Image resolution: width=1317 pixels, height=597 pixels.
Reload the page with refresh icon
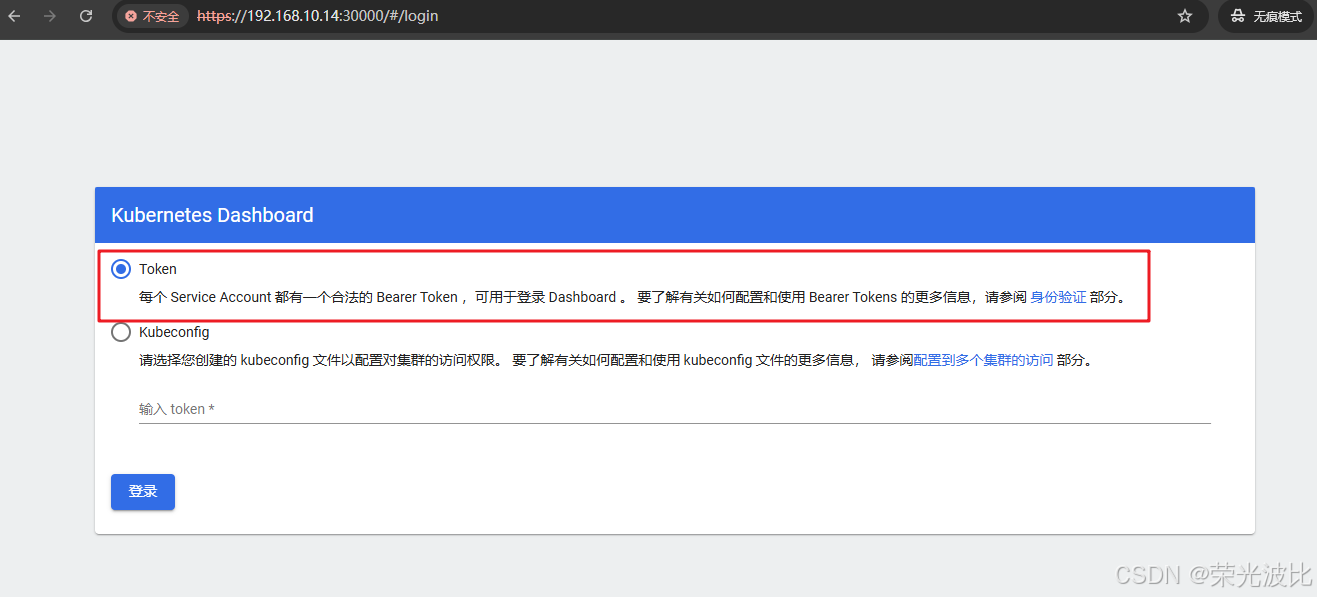click(x=86, y=16)
